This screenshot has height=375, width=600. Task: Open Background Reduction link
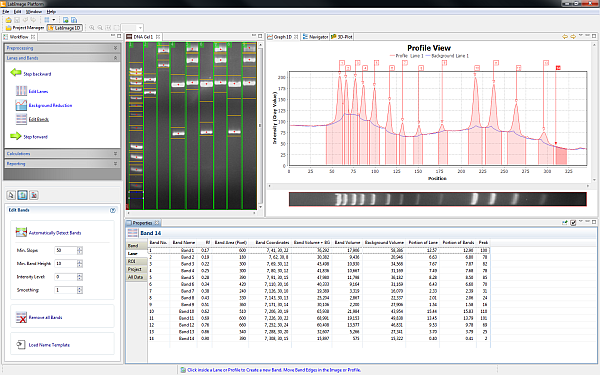click(x=50, y=105)
